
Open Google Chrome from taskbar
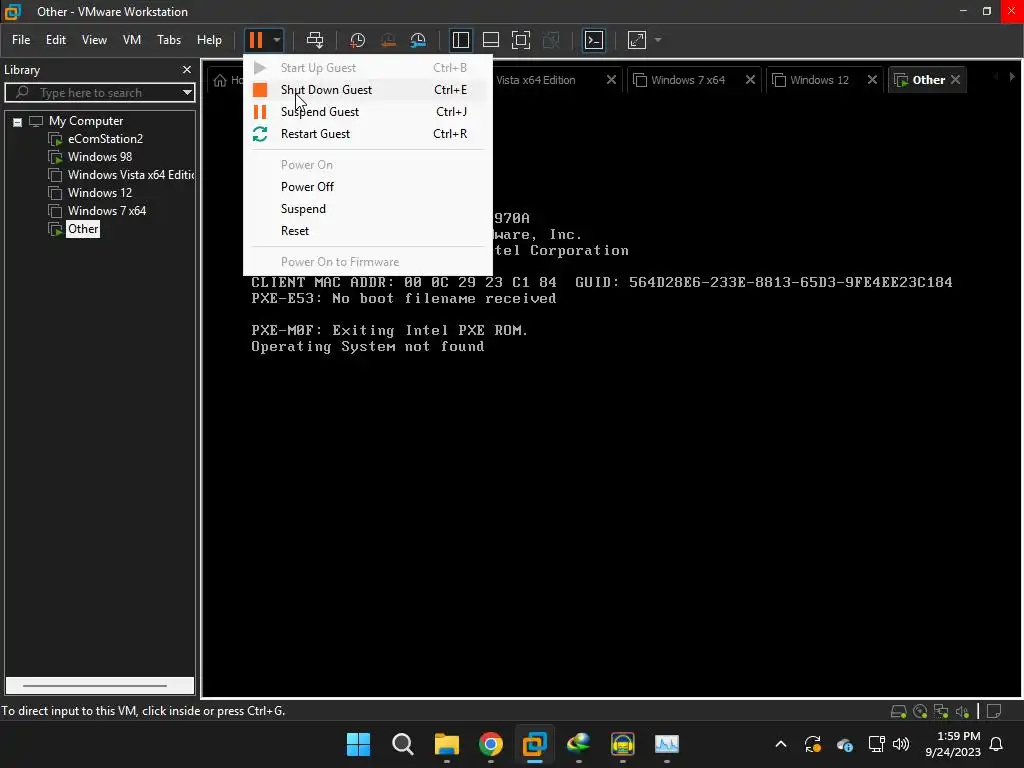click(490, 744)
